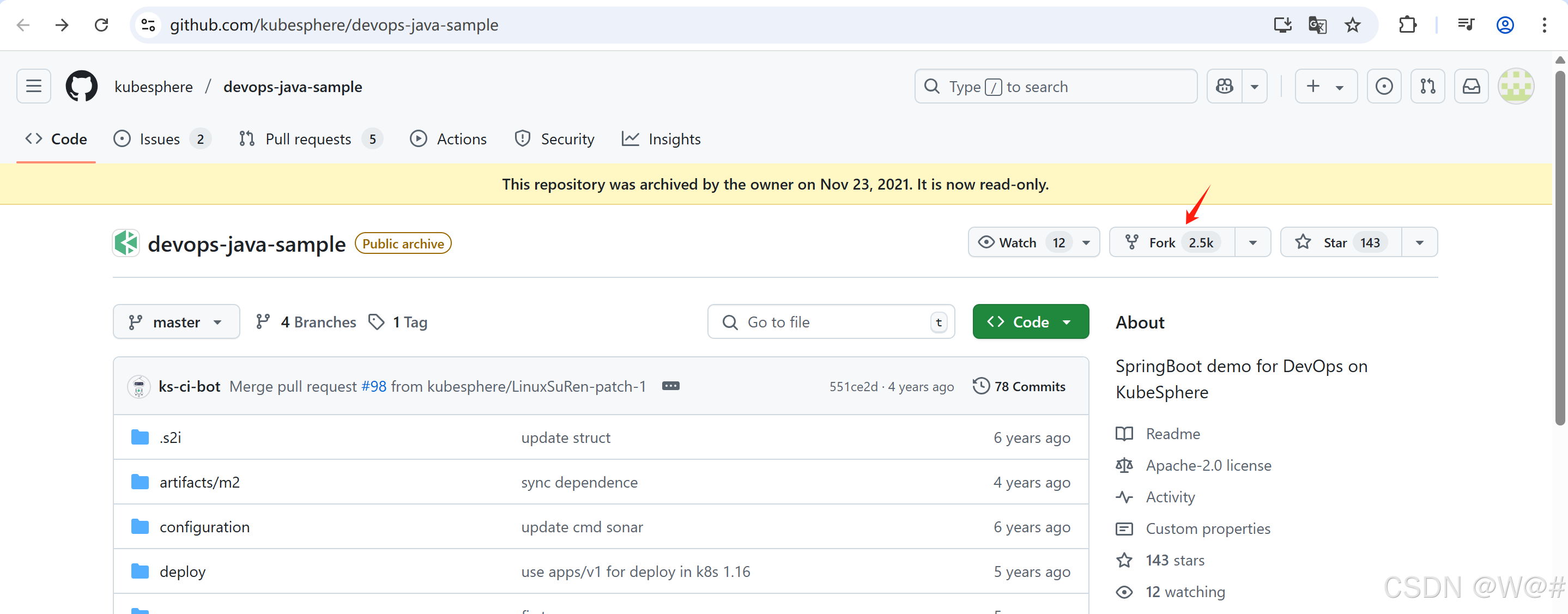Switch to the Issues tab

coord(162,139)
